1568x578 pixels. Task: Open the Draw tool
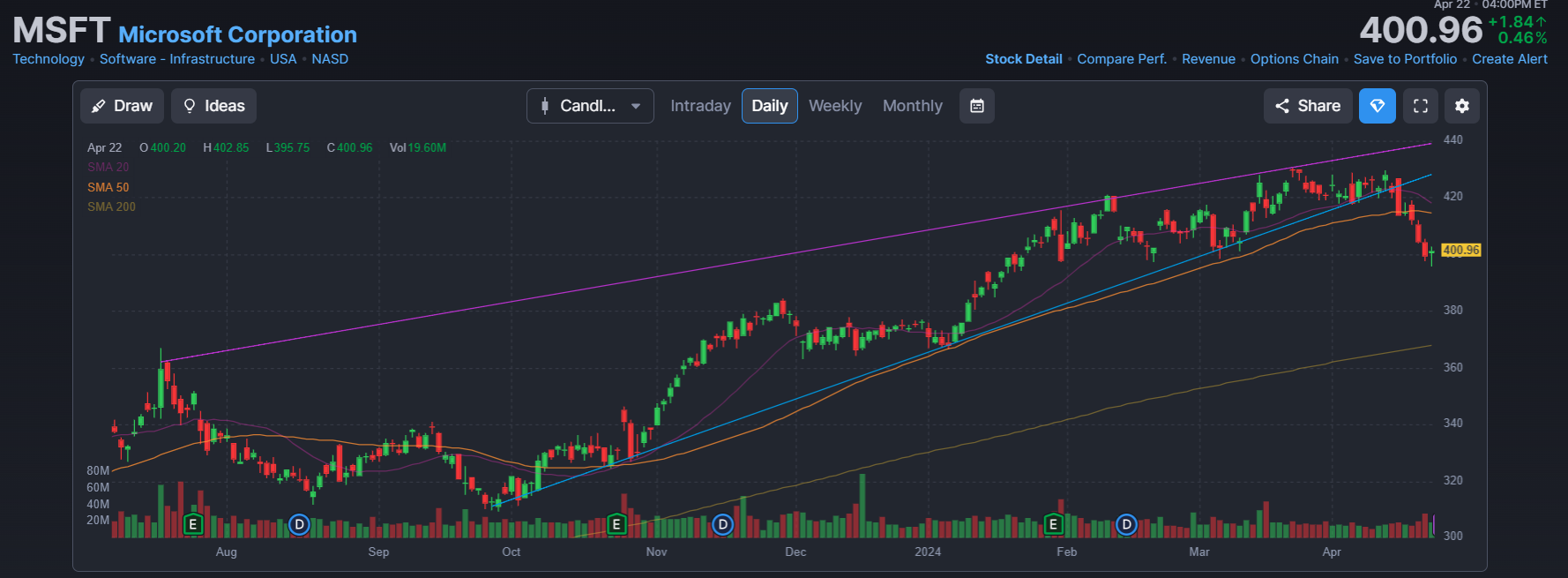[x=122, y=106]
